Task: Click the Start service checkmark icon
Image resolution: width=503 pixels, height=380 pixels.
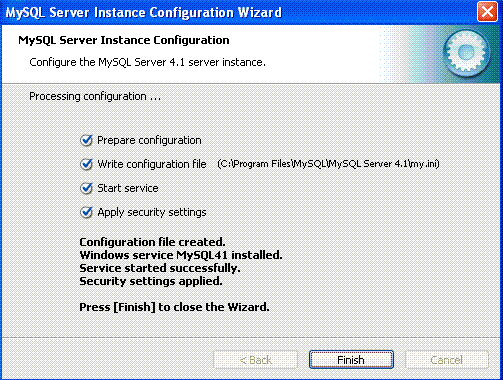Action: (x=86, y=188)
